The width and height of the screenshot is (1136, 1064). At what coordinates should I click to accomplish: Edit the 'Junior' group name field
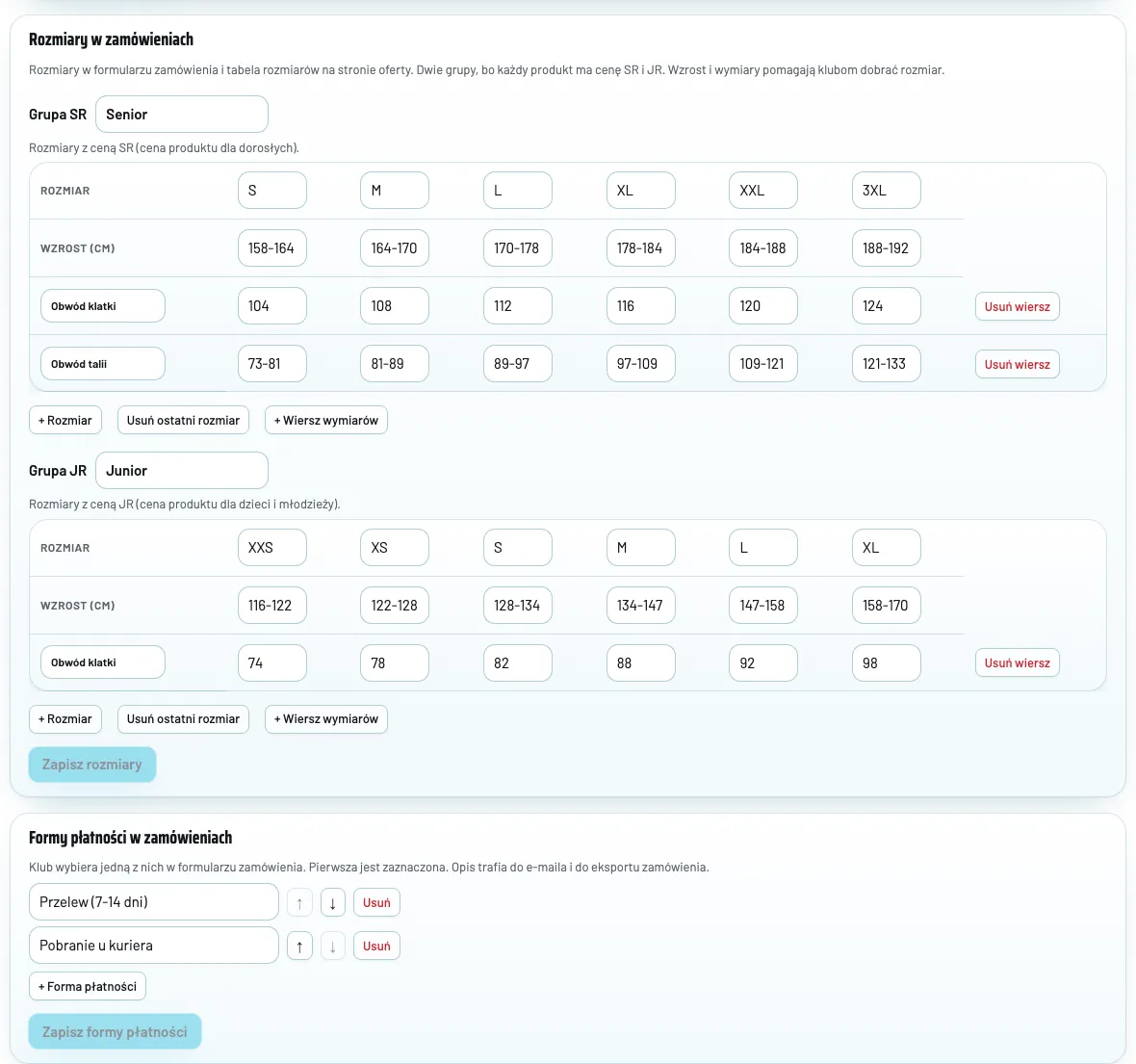tap(182, 471)
